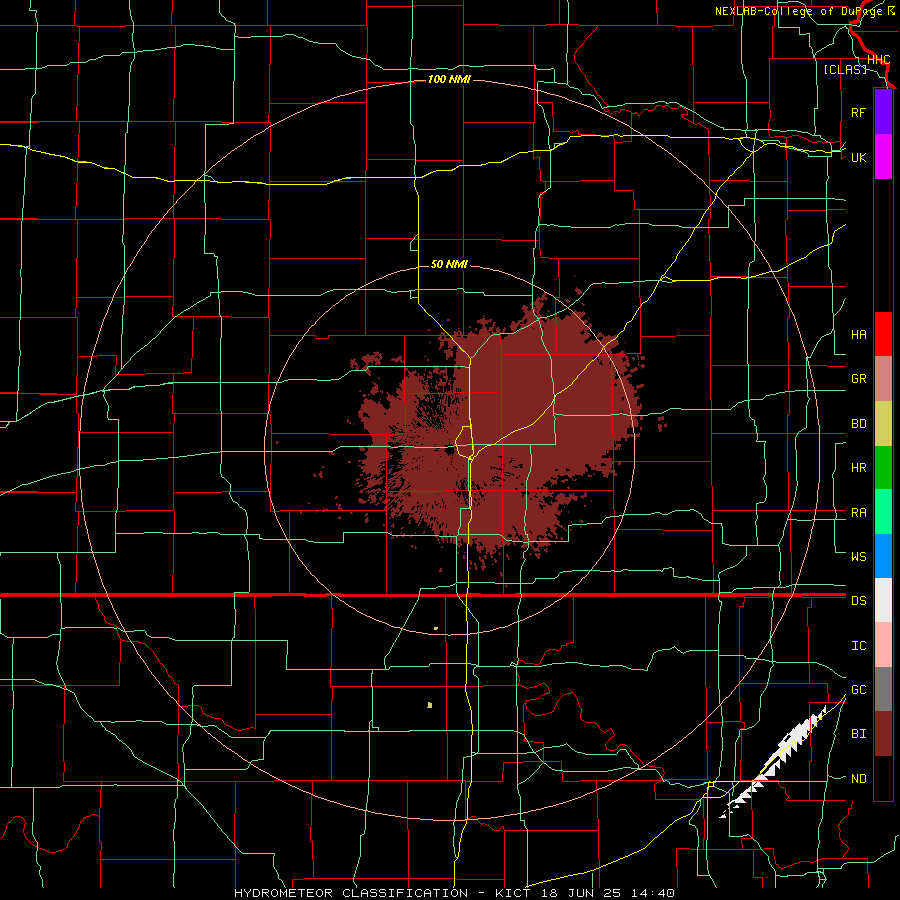Click the GR pink-brown legend swatch
This screenshot has height=900, width=900.
click(x=883, y=379)
